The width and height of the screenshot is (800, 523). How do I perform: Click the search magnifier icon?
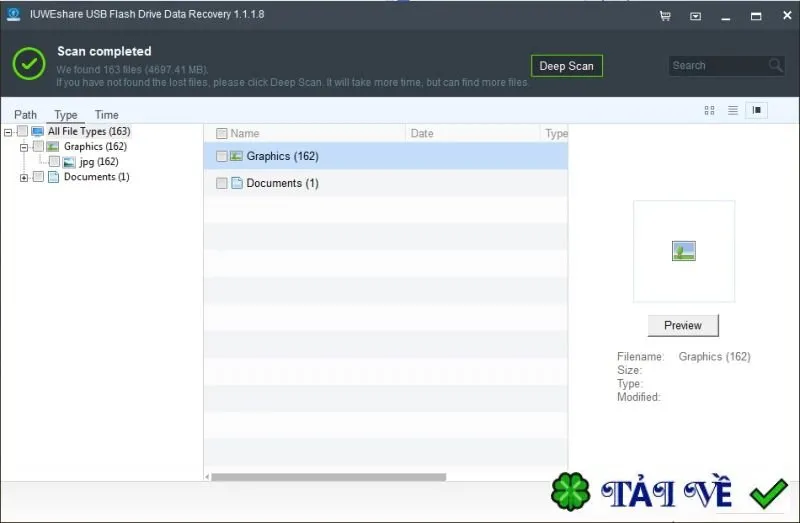(x=776, y=65)
